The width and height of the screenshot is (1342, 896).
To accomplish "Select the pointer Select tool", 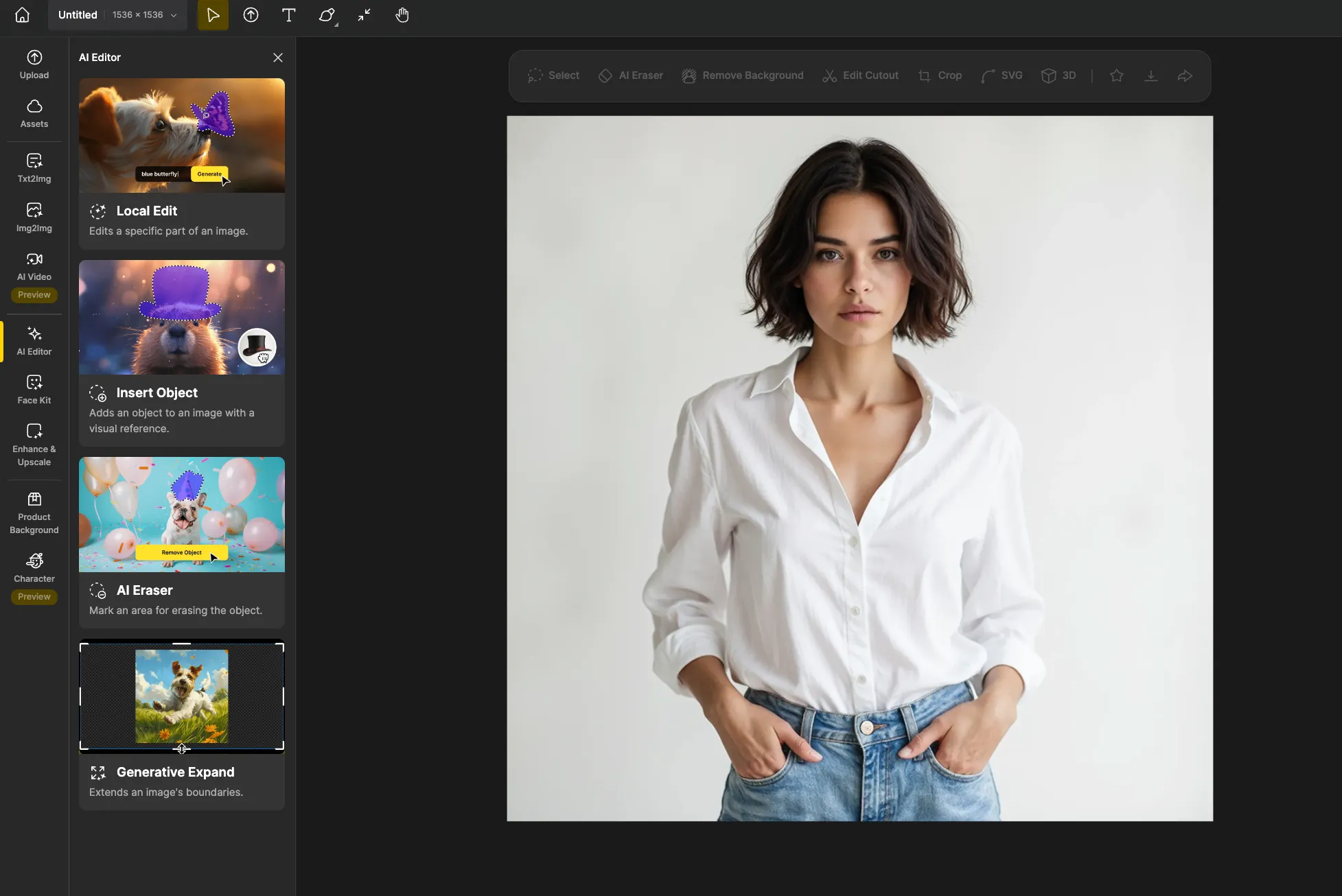I will click(213, 15).
